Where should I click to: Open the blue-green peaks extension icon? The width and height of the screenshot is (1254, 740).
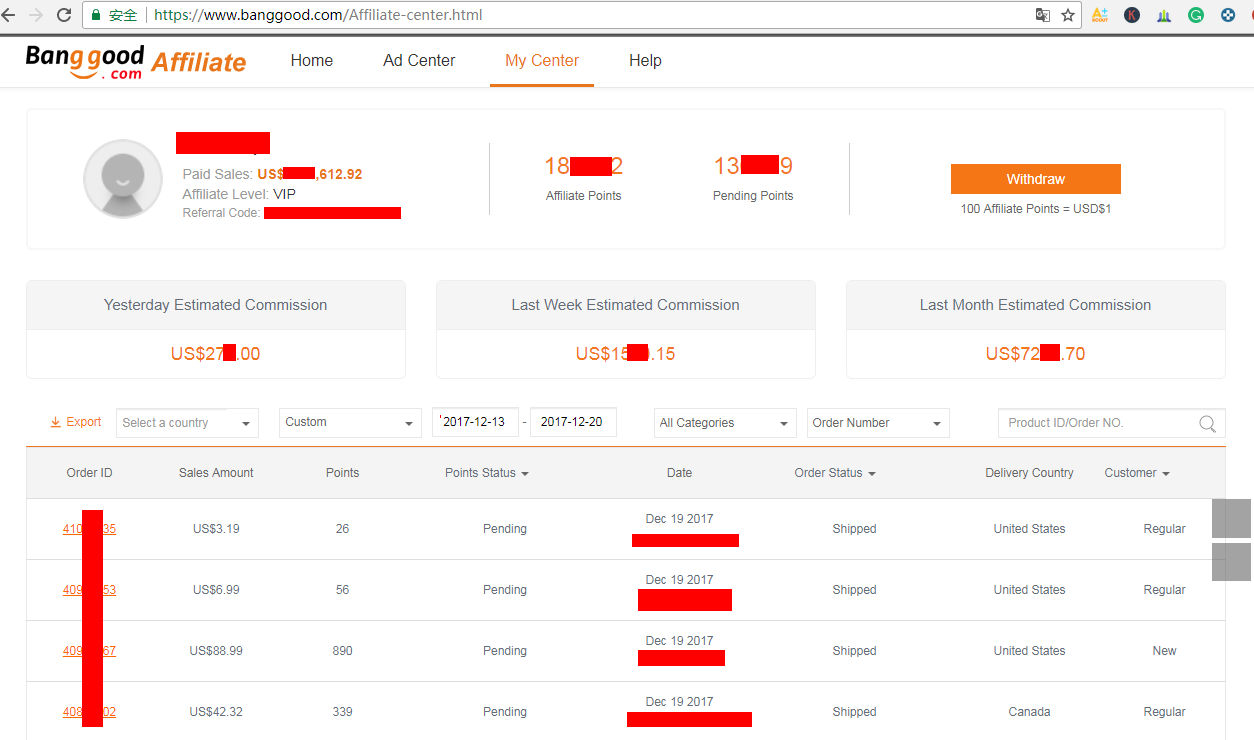click(1164, 15)
